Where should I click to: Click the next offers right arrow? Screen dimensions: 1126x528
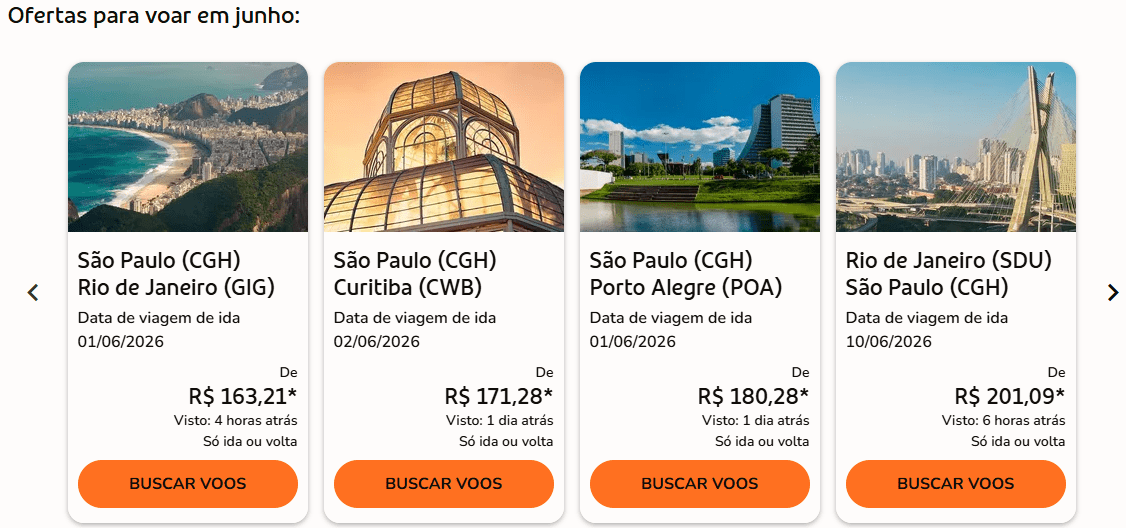1112,293
